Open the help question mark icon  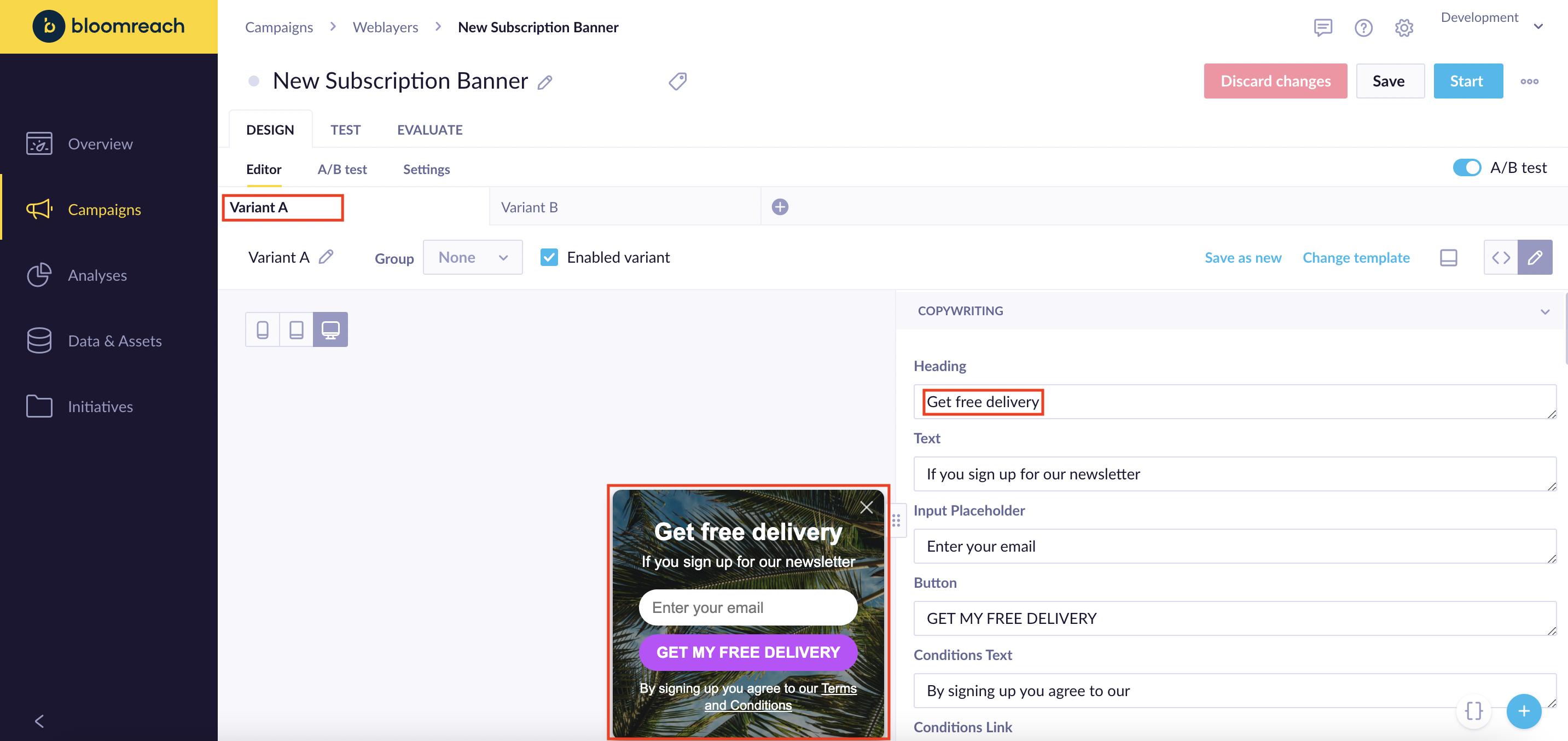point(1363,27)
